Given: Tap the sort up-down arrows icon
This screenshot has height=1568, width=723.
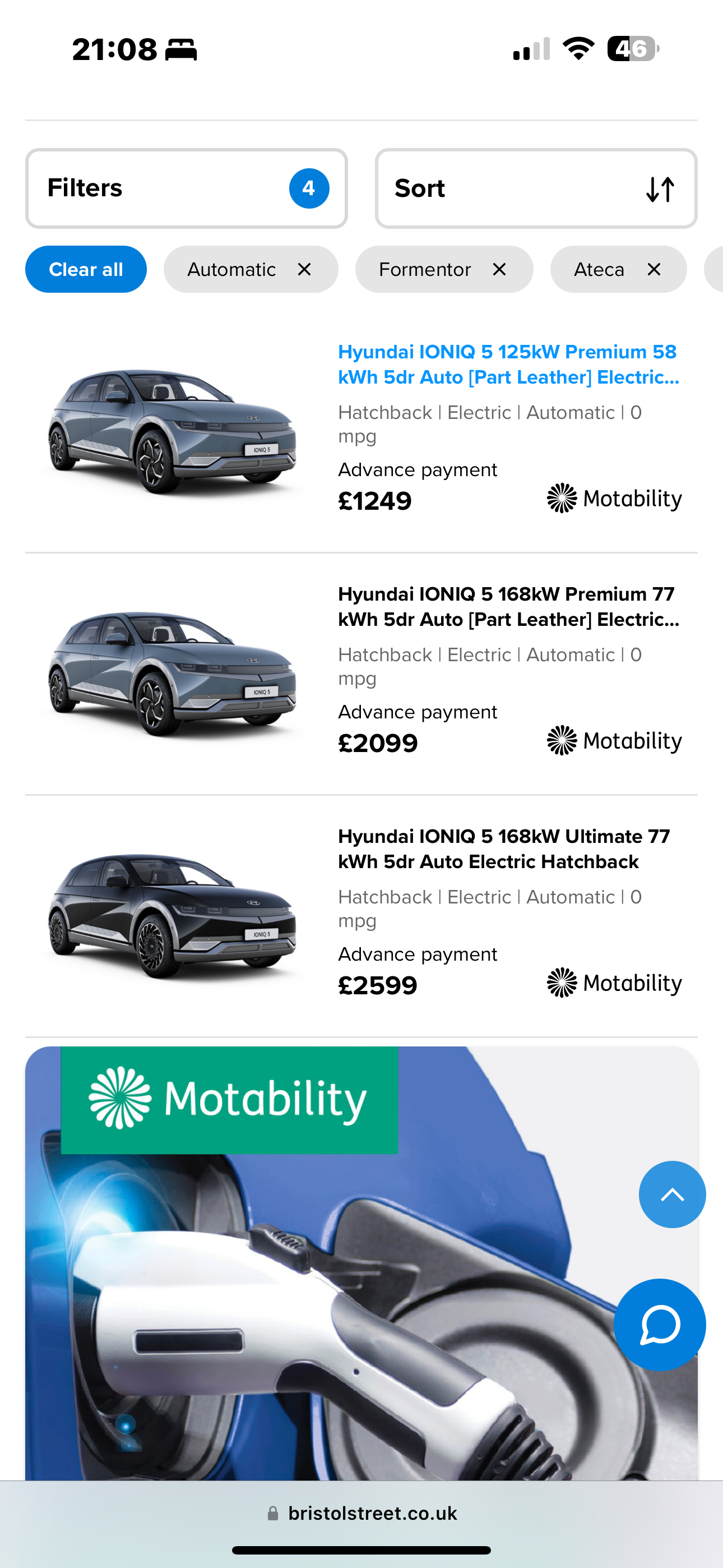Looking at the screenshot, I should [x=660, y=190].
